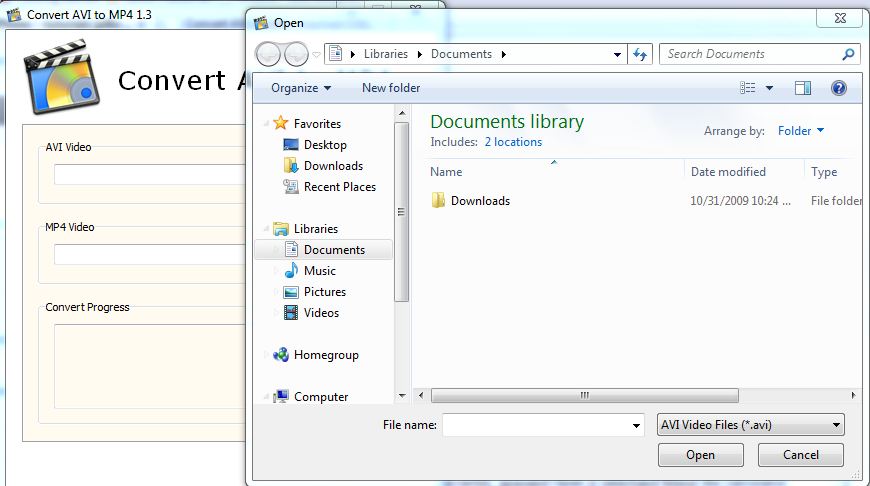Click the file list horizontal scrollbar thumb
The width and height of the screenshot is (870, 486).
click(x=585, y=396)
